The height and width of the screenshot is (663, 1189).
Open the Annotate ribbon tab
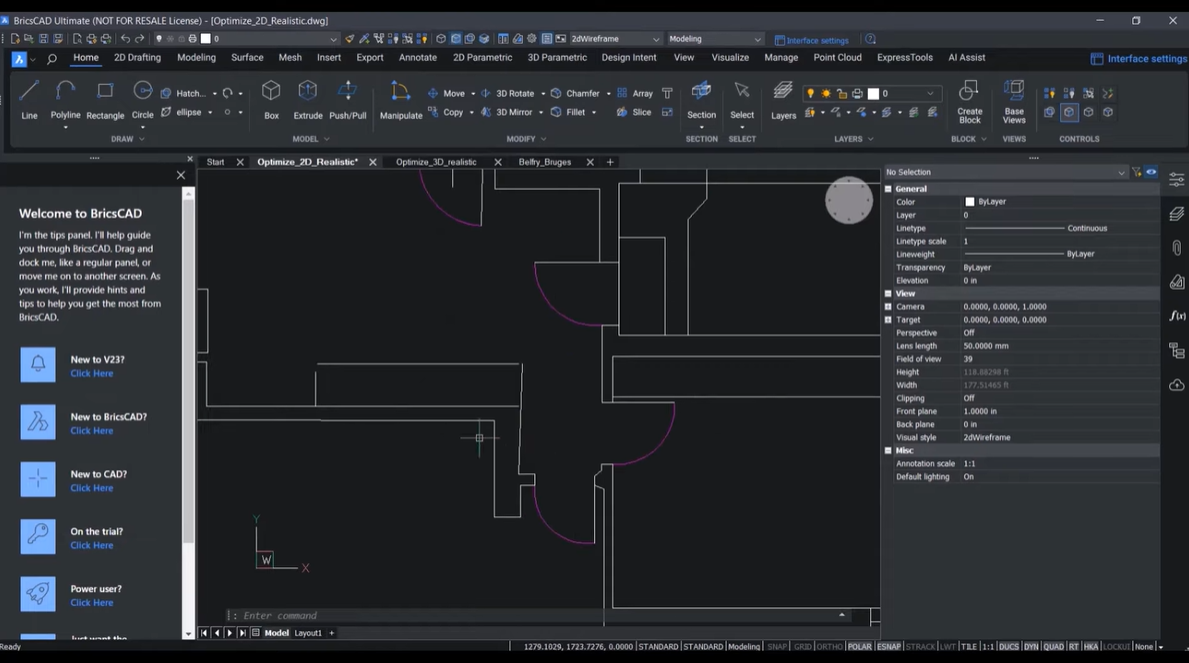(x=418, y=58)
